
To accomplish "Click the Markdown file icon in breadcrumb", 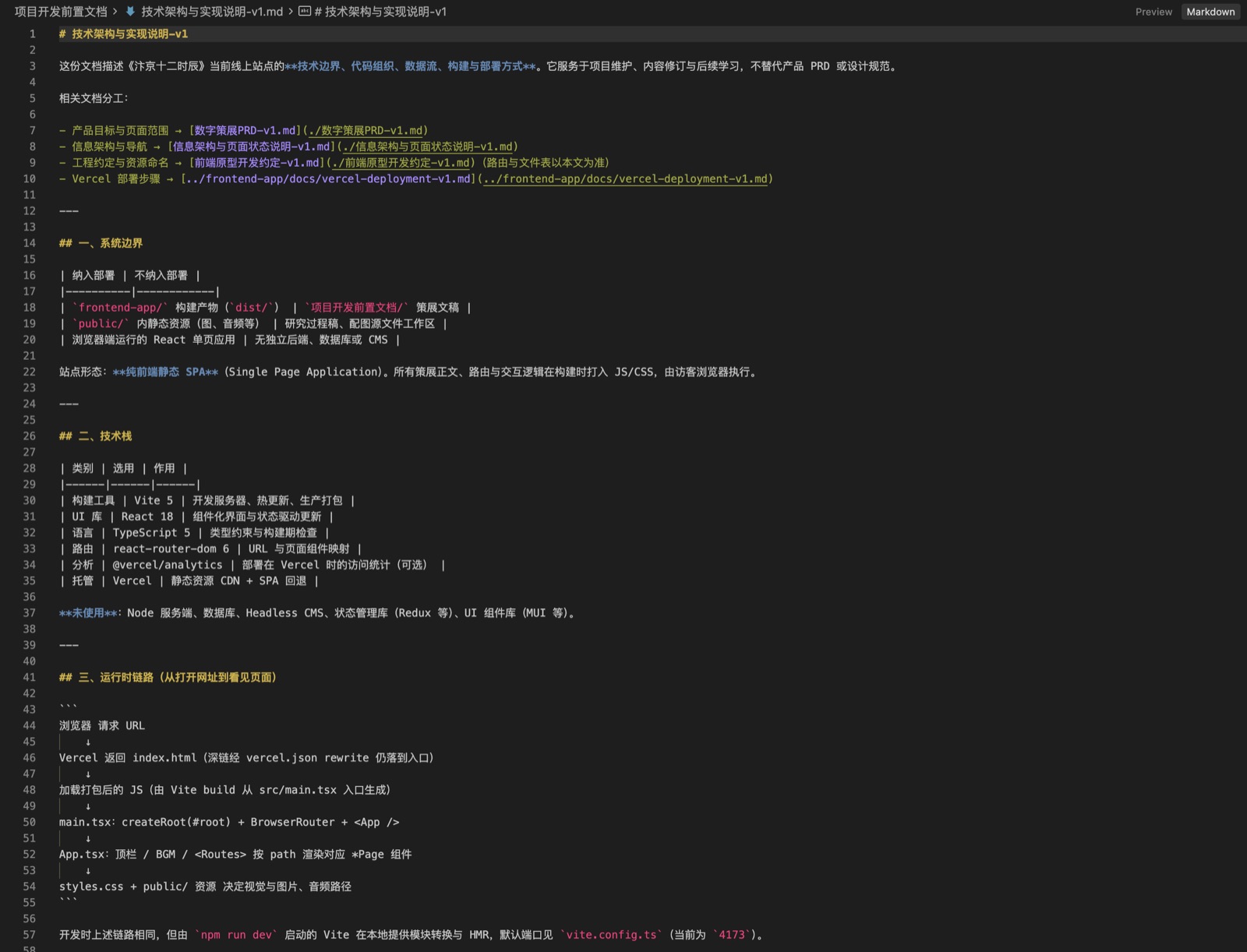I will click(130, 12).
